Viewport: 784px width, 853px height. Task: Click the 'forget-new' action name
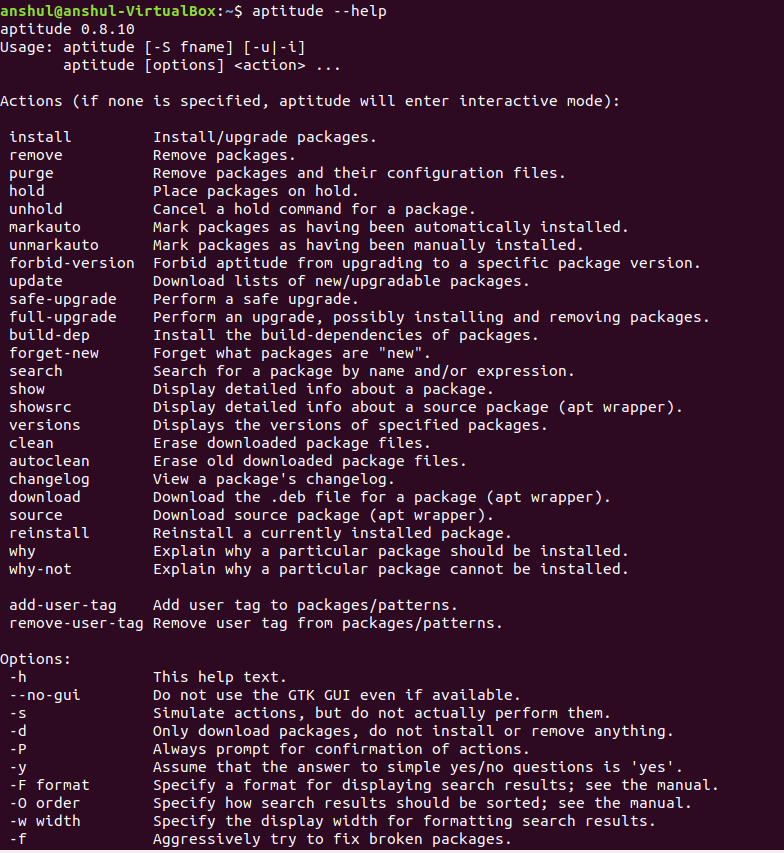tap(53, 353)
